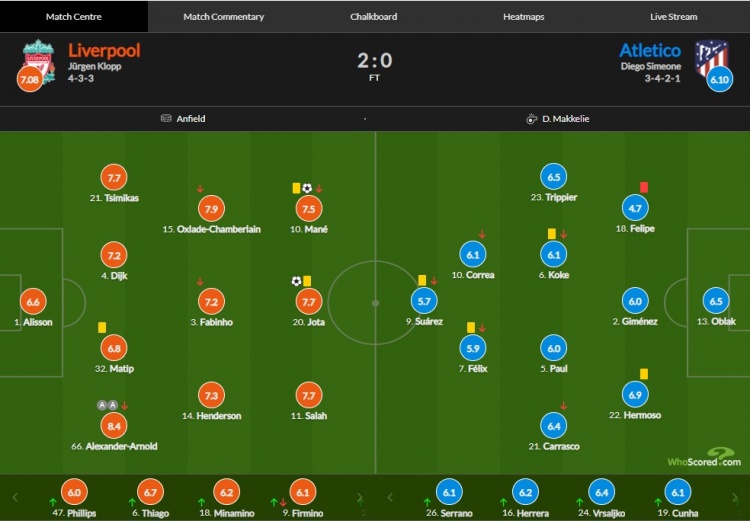Click the goal ball icon above Mané
Viewport: 750px width, 521px height.
(x=307, y=188)
